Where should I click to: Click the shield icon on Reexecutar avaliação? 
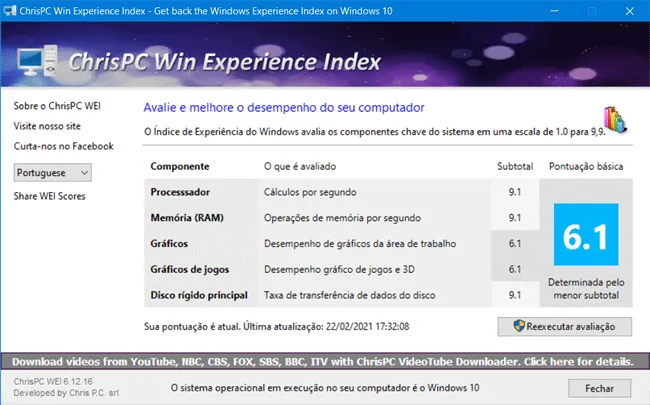(519, 325)
